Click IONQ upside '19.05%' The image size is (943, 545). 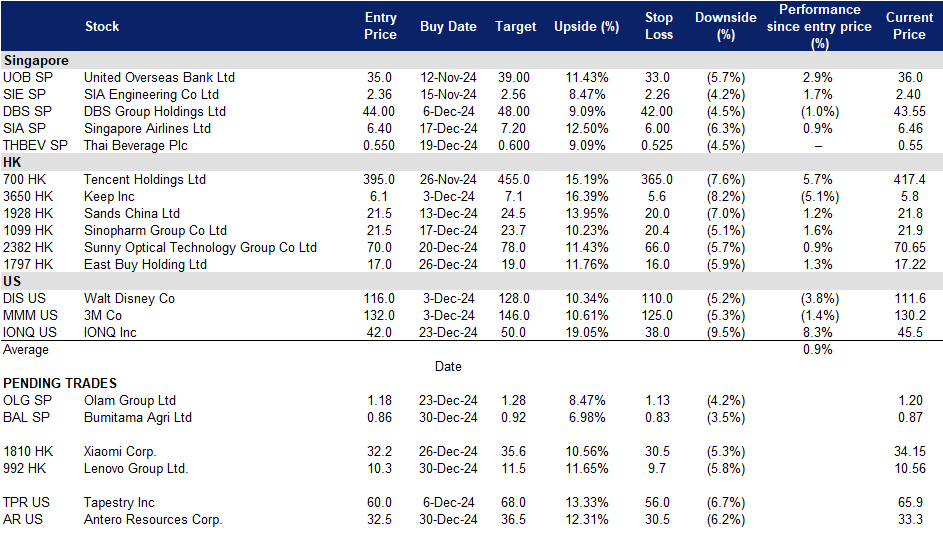point(586,333)
